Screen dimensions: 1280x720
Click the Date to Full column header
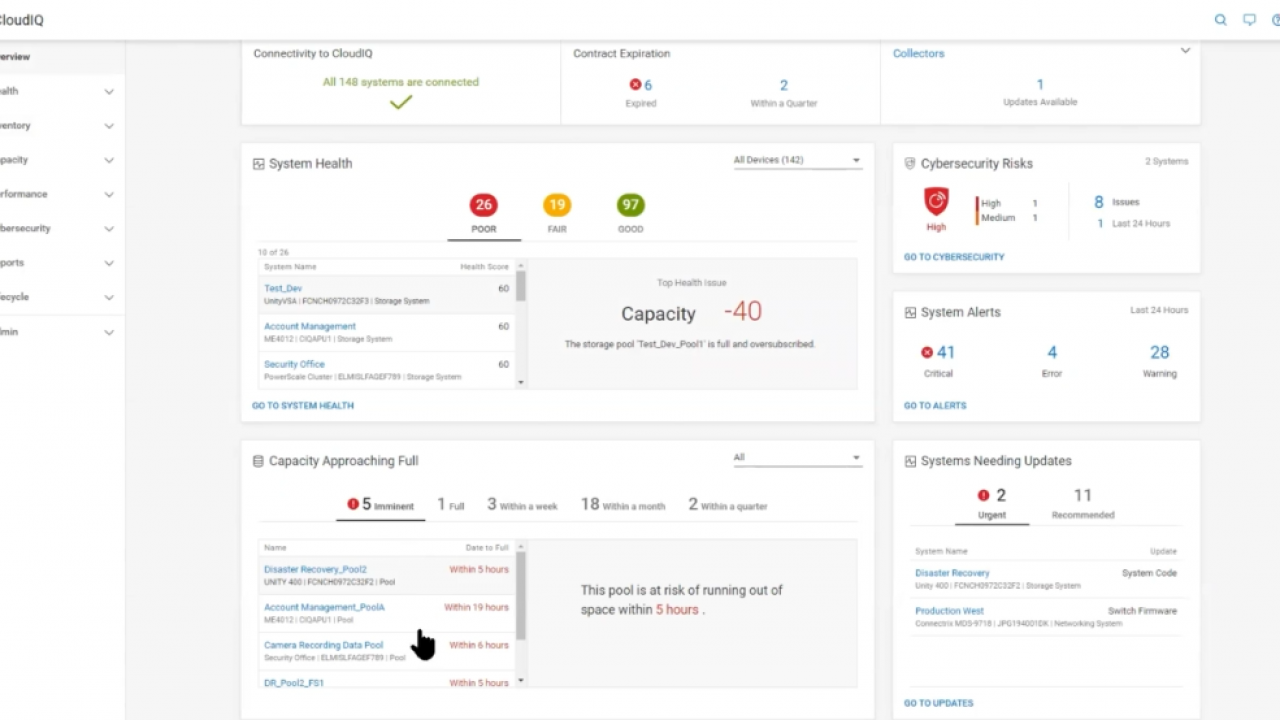click(487, 548)
